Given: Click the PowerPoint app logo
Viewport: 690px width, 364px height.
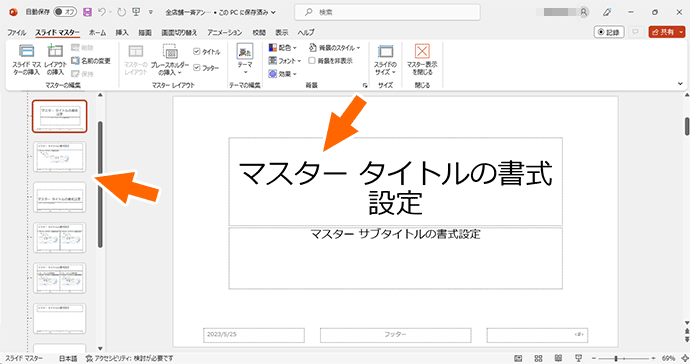Looking at the screenshot, I should [13, 12].
